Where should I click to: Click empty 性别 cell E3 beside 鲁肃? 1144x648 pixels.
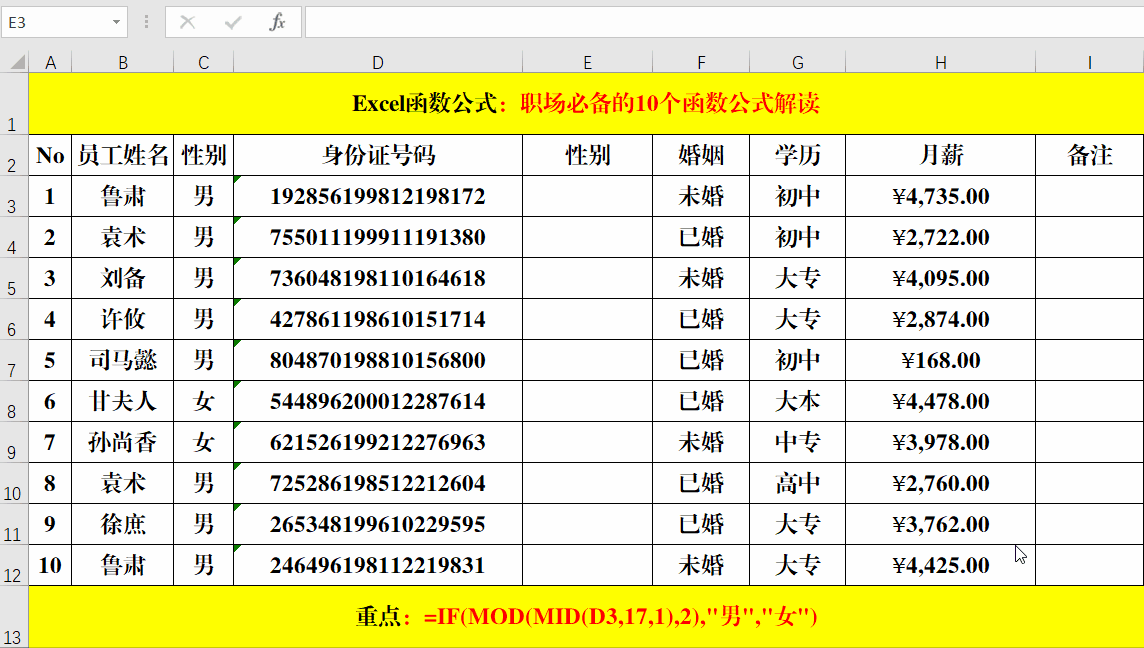click(x=587, y=196)
